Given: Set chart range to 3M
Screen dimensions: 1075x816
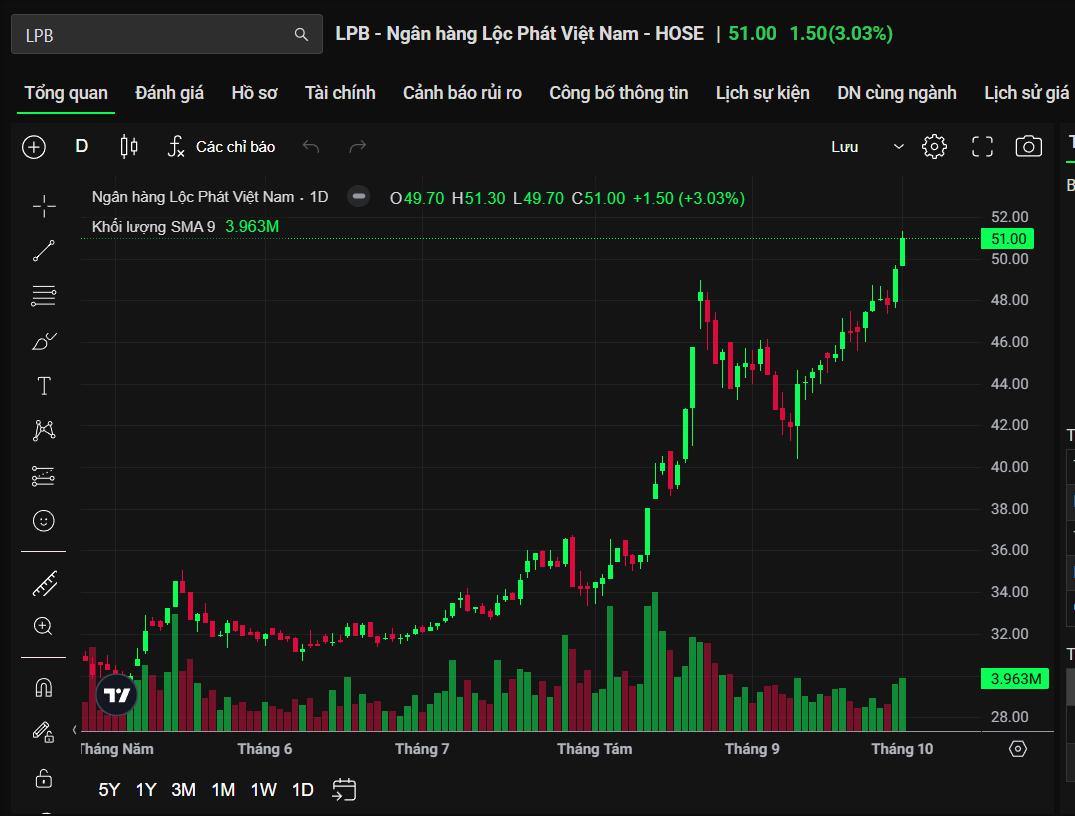Looking at the screenshot, I should [183, 790].
